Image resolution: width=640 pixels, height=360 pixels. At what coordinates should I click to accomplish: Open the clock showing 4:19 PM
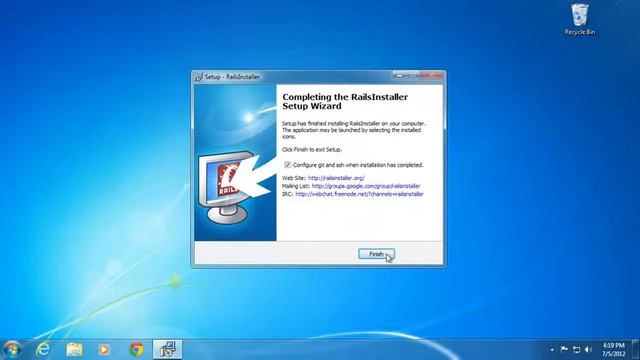click(613, 350)
